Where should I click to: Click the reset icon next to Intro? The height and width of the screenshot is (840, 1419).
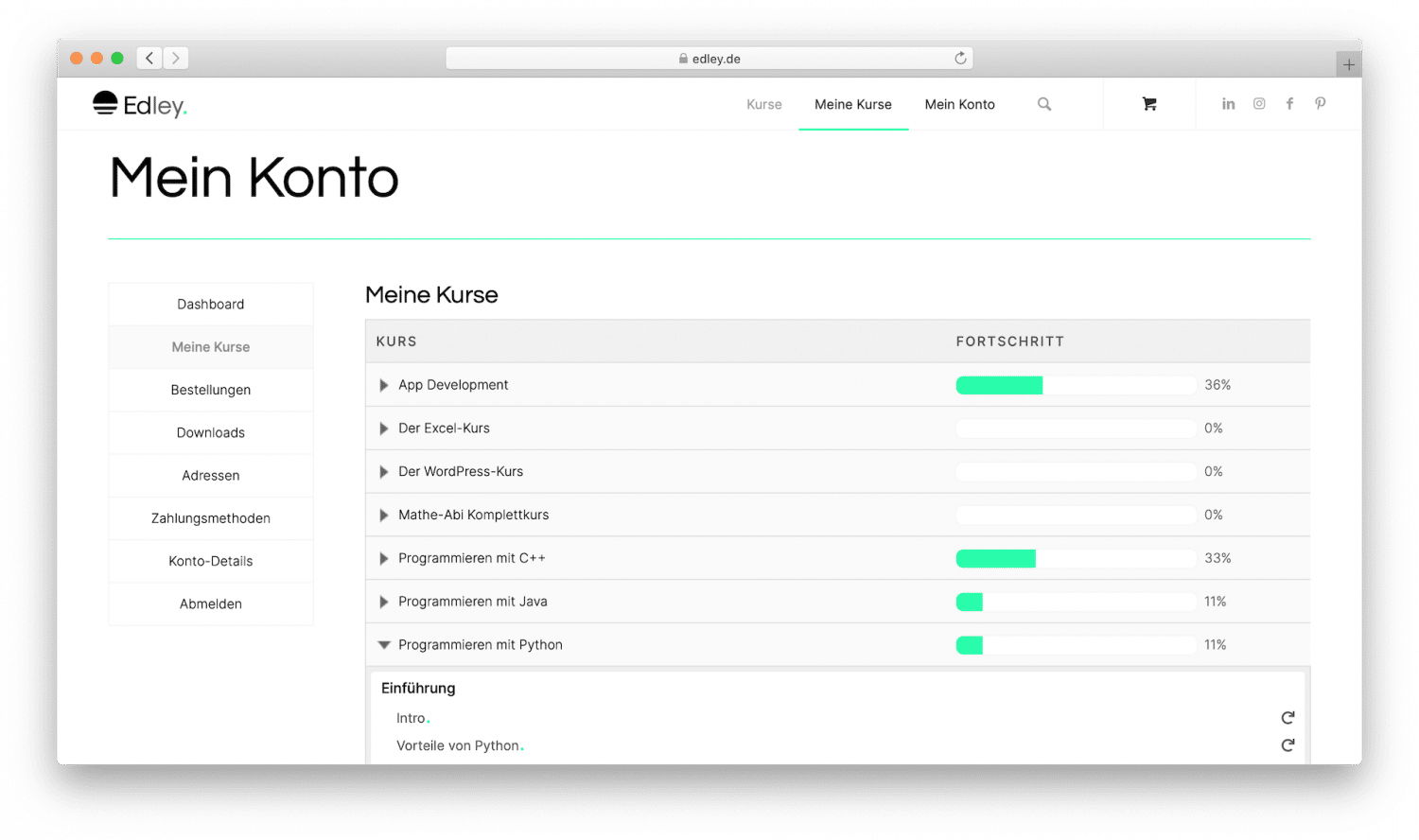tap(1288, 718)
